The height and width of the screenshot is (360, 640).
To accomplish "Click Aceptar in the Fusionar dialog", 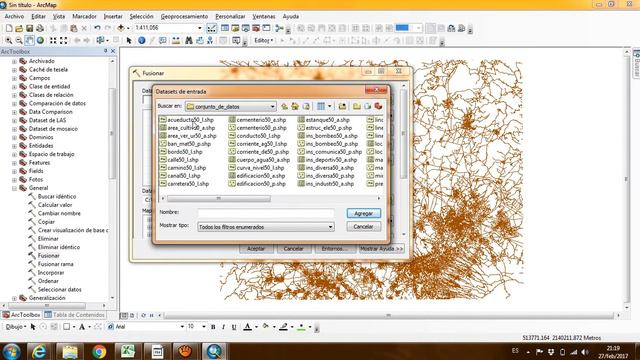I will pyautogui.click(x=256, y=249).
